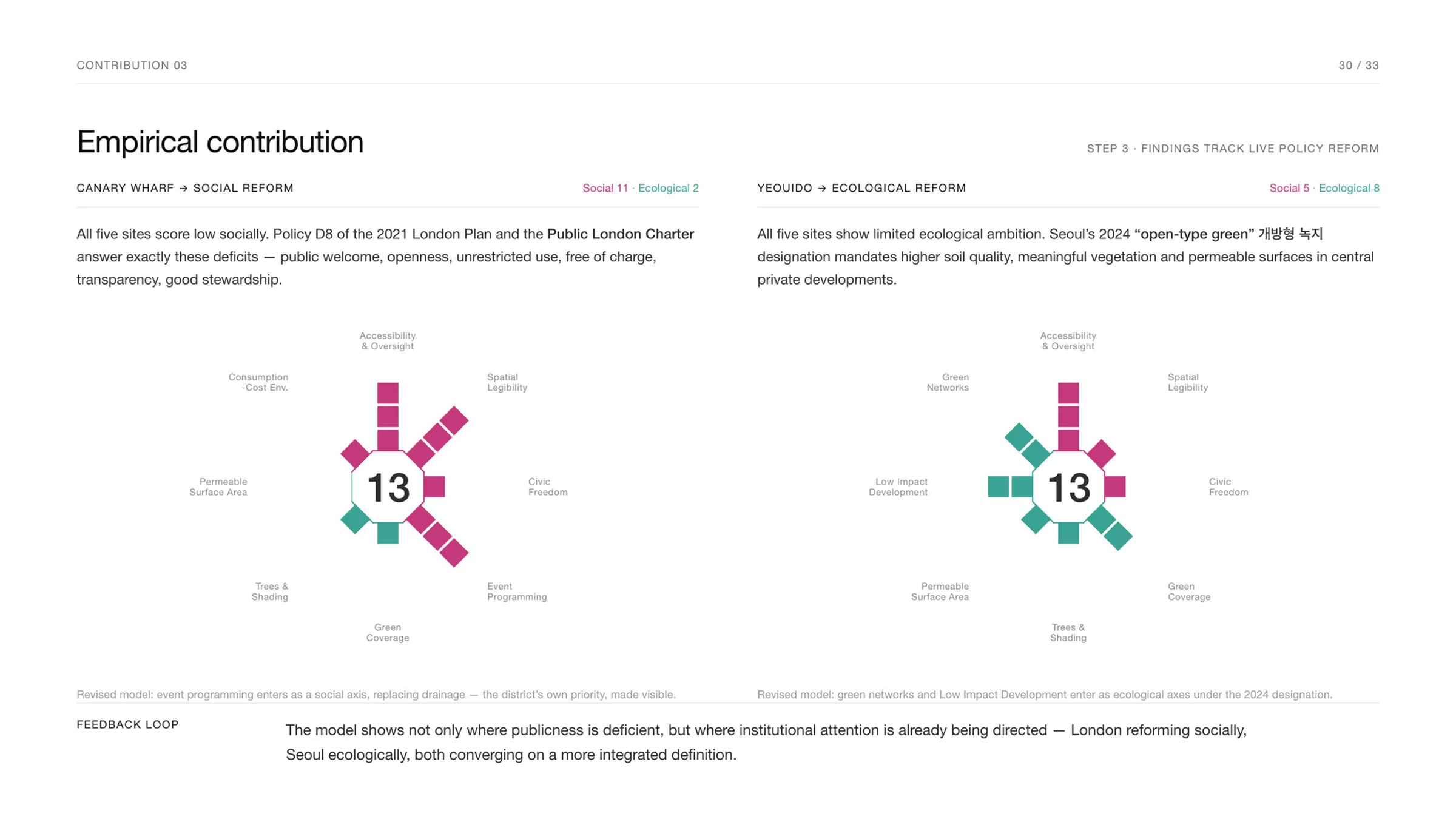1456x819 pixels.
Task: Click the Consumption-Cost Env. label
Action: pos(258,382)
